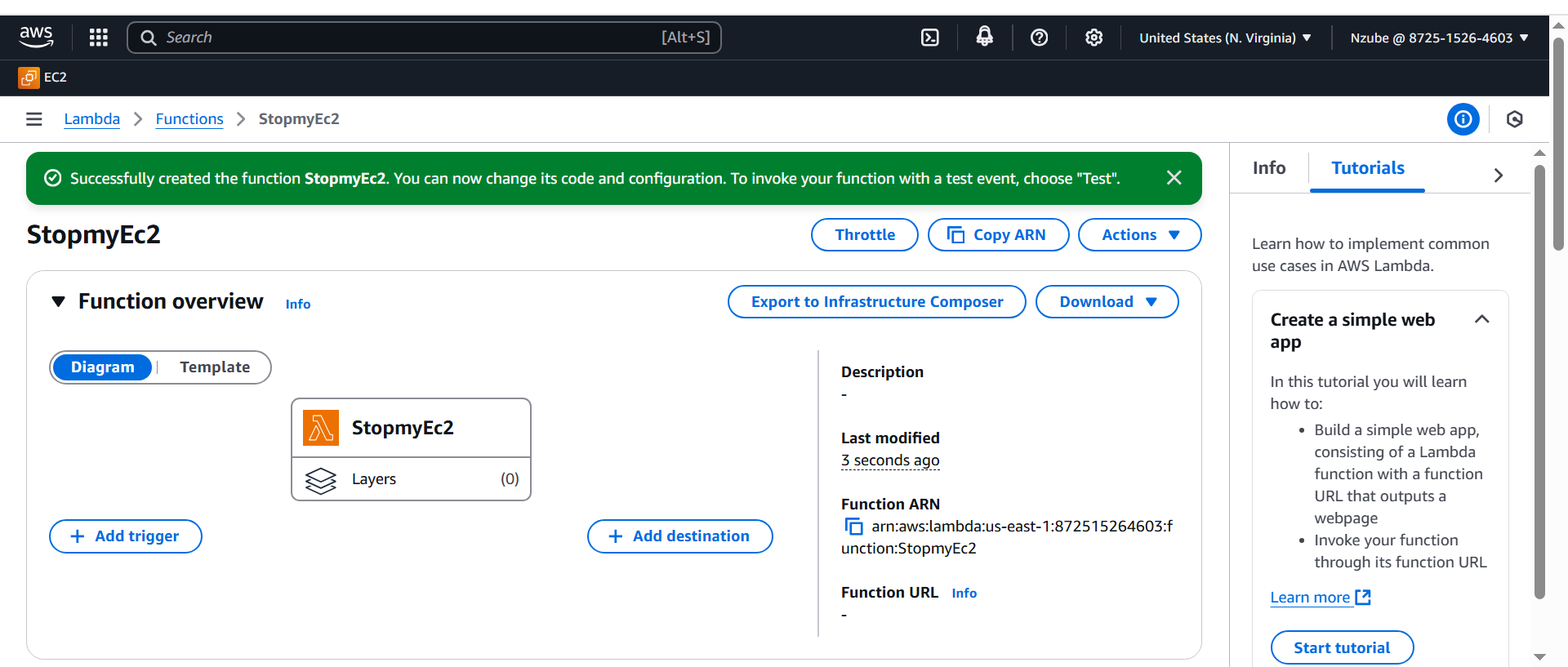Open the Function URL Info link

964,594
